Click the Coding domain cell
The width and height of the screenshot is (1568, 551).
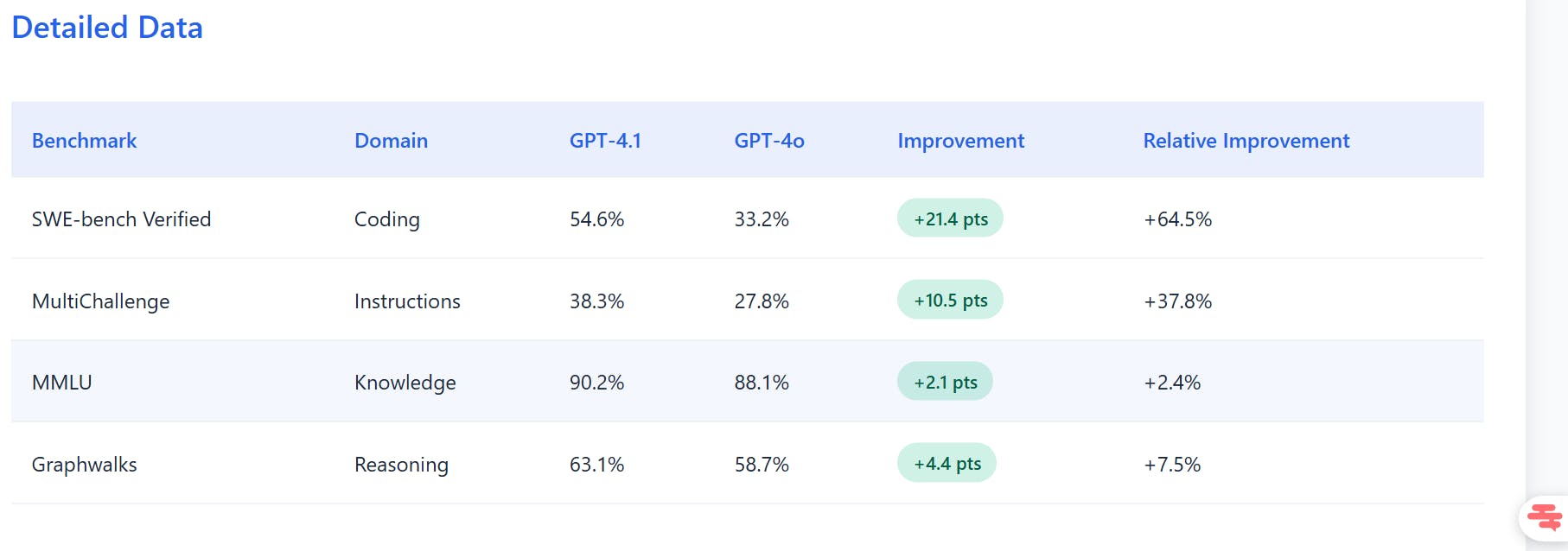[x=386, y=219]
